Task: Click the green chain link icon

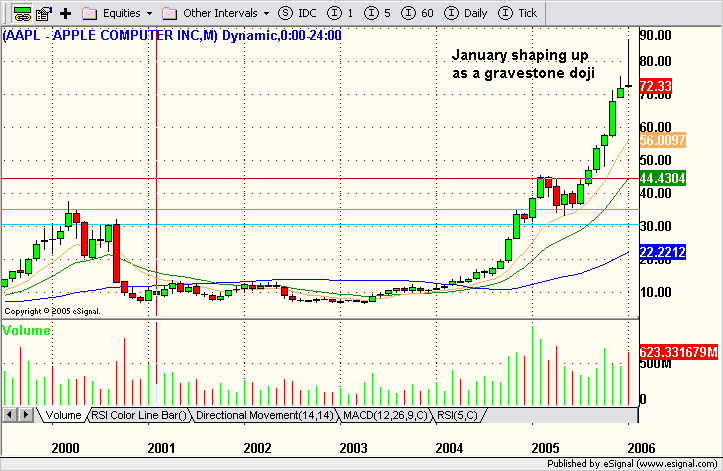Action: 22,14
